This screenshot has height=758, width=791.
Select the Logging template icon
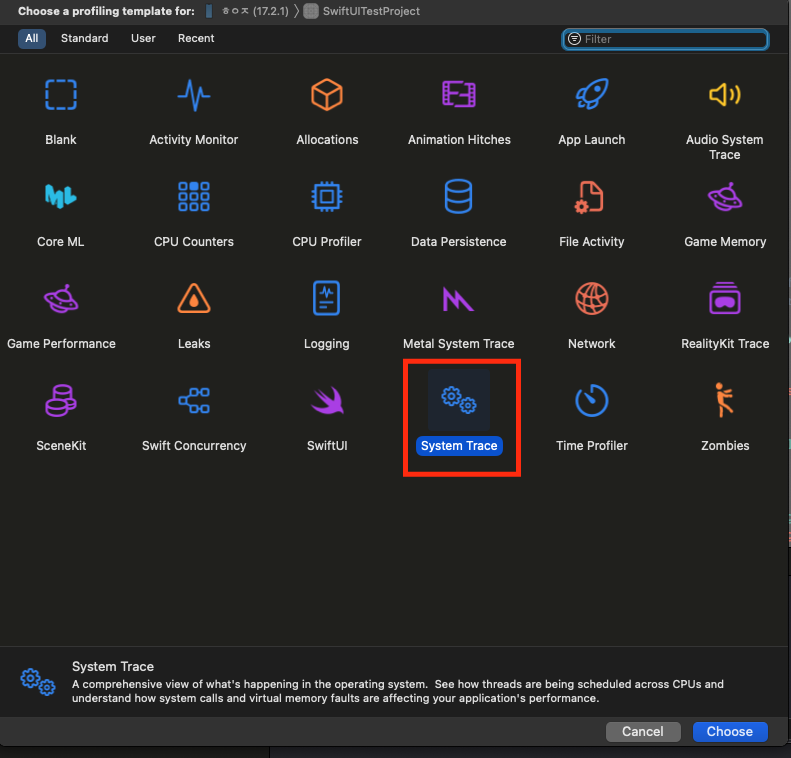pos(326,298)
